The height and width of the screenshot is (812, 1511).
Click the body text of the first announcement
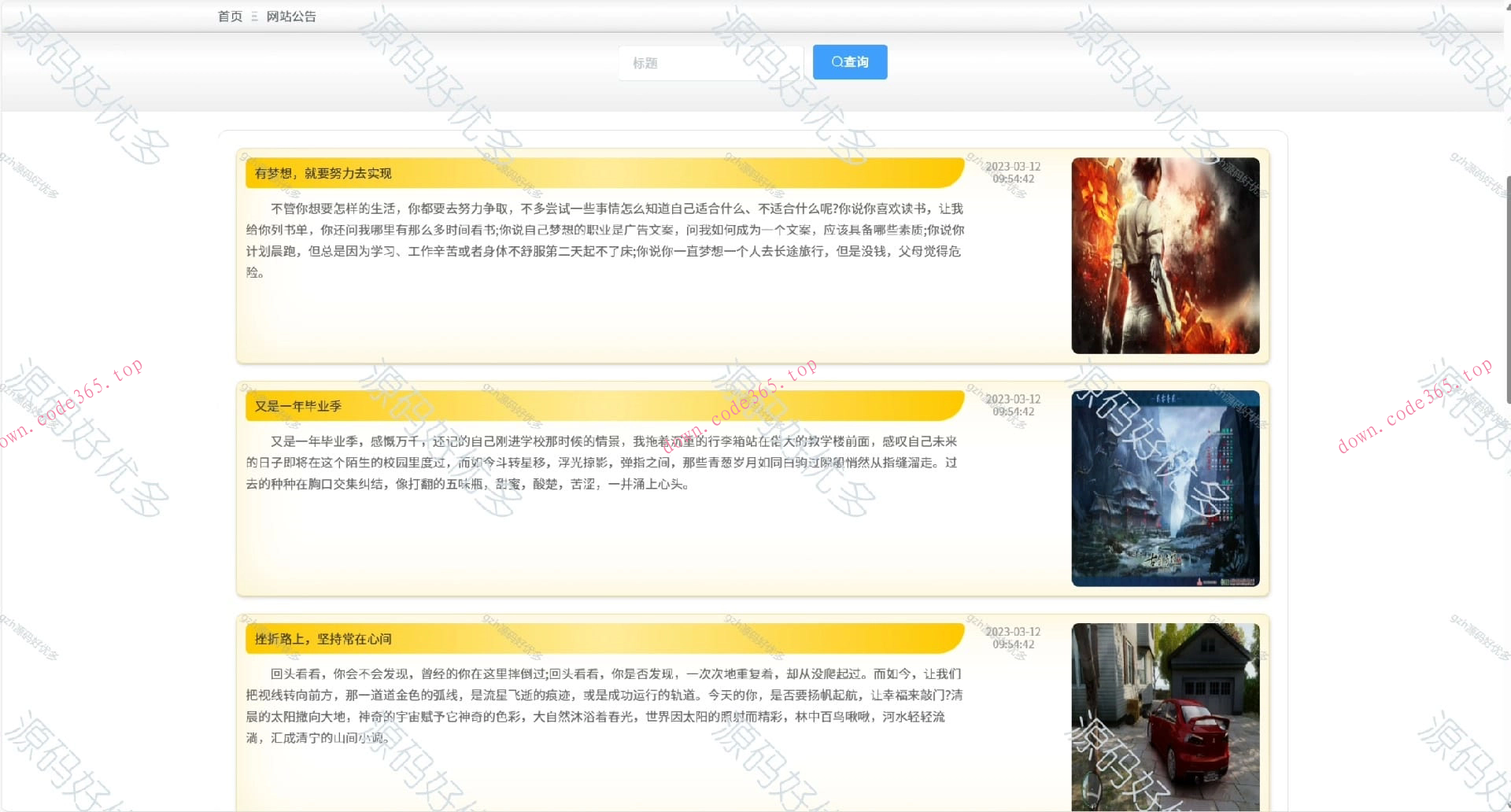606,240
